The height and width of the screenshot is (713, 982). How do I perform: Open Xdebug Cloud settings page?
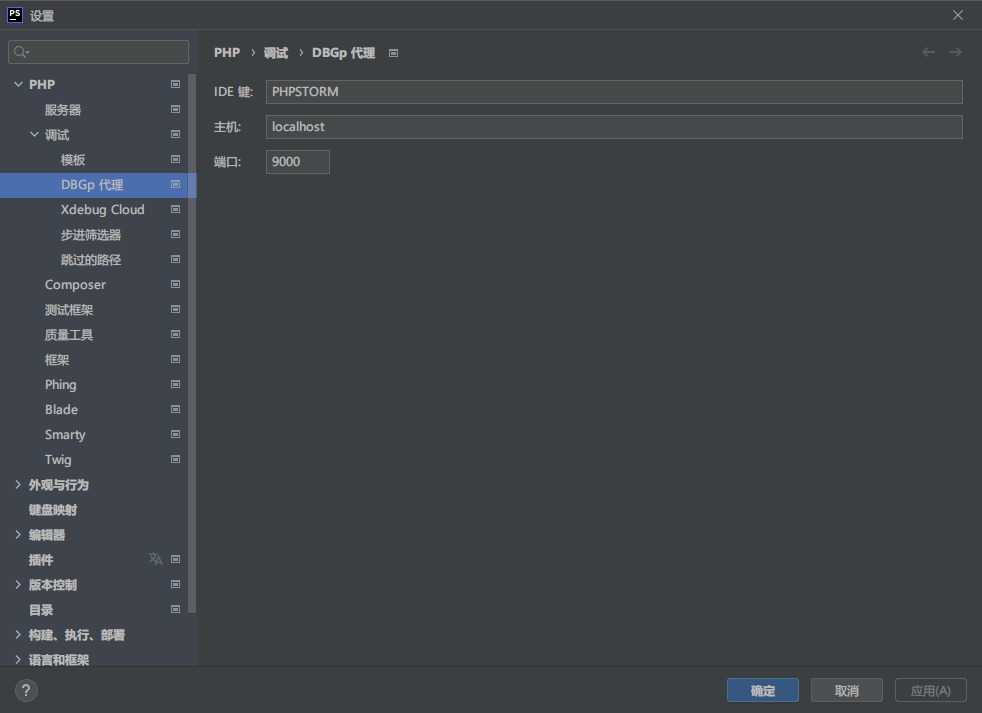point(103,209)
